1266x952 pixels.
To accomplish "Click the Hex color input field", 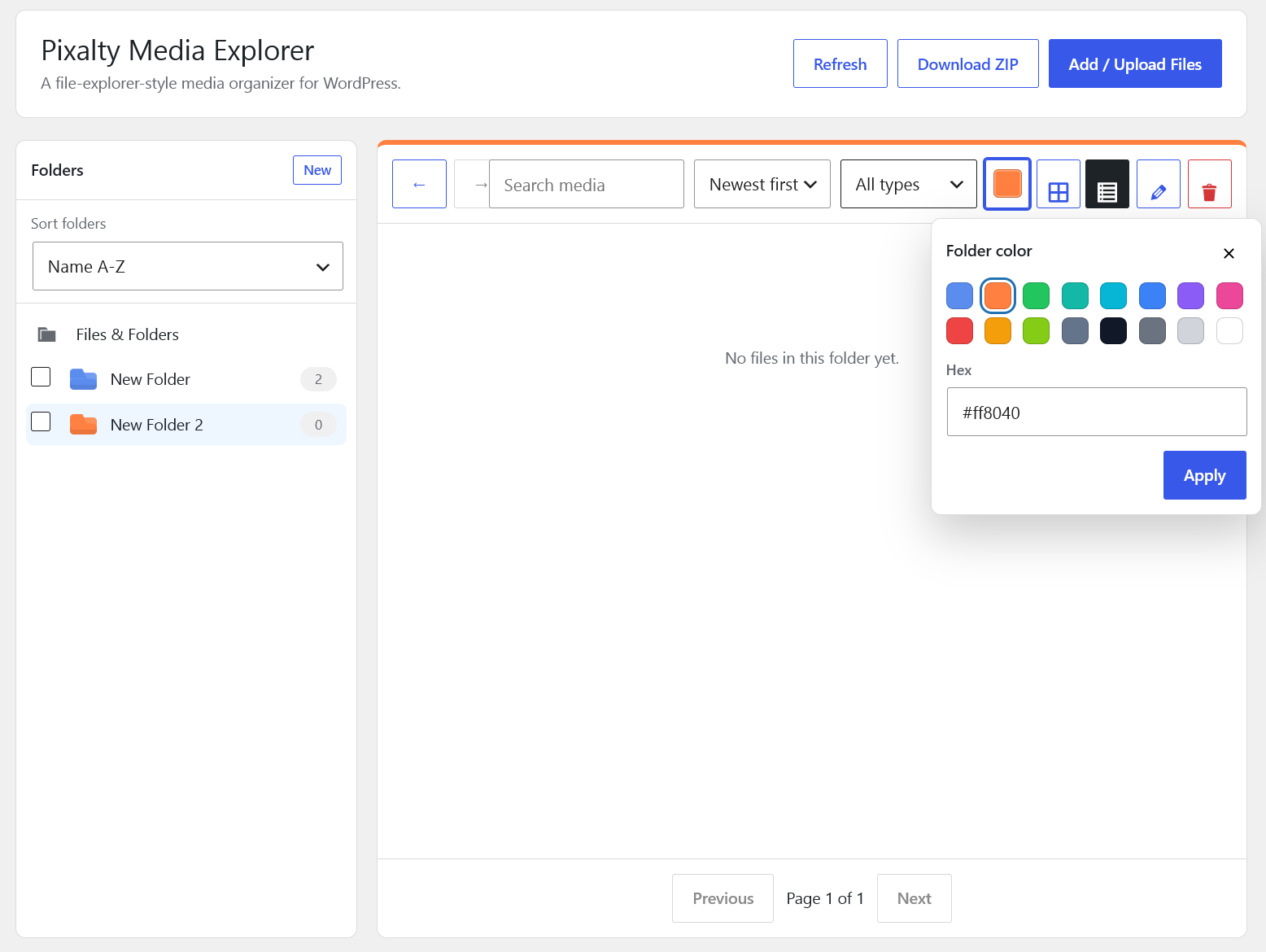I will (x=1097, y=412).
